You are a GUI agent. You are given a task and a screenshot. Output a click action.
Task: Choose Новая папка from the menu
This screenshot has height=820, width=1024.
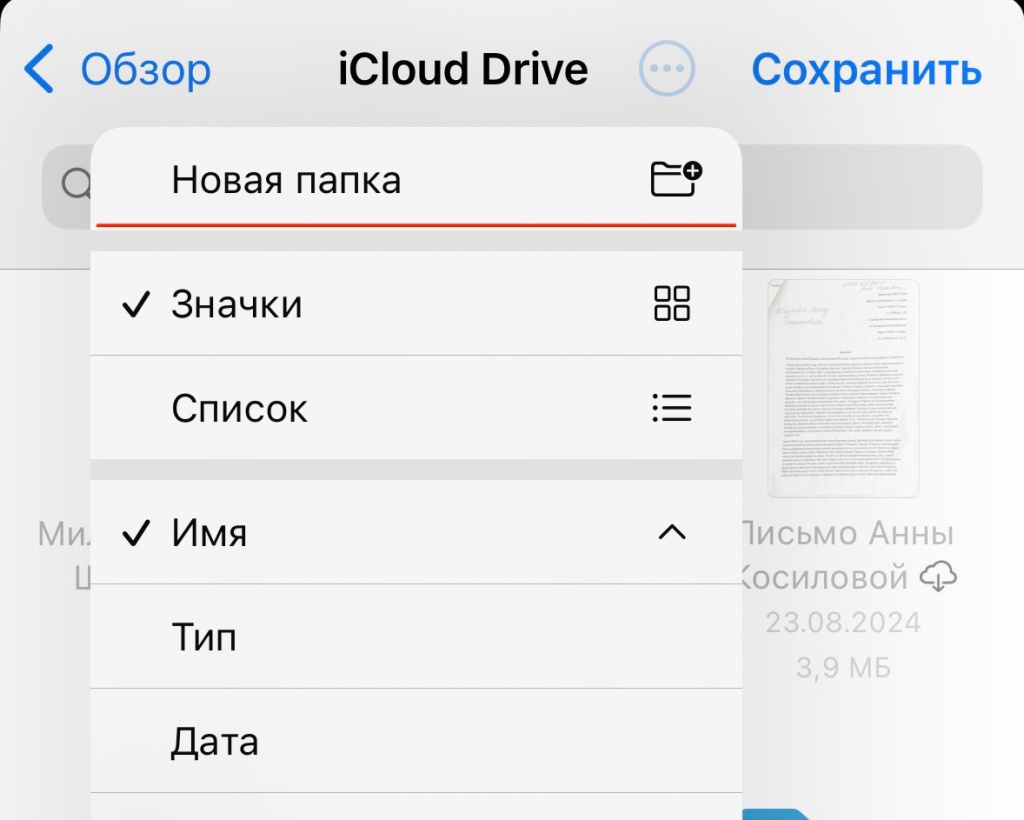[x=286, y=180]
